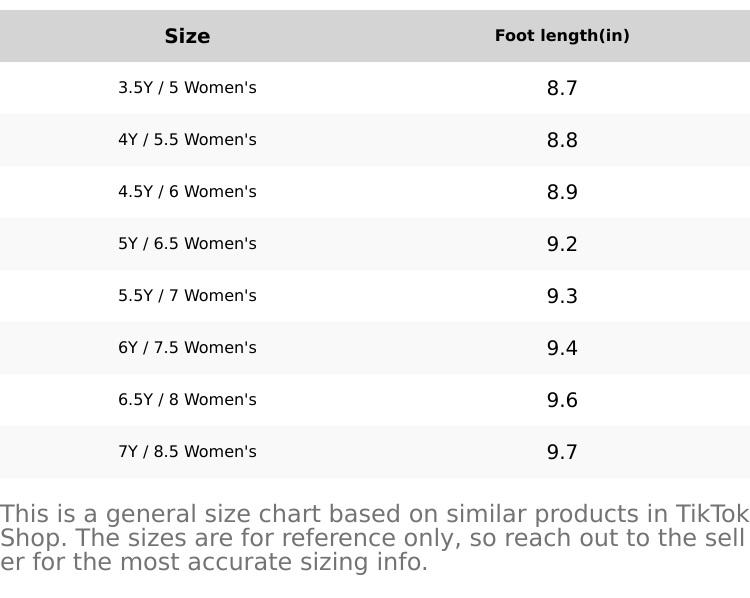Select the 3.5Y / 5 Women's size cell

pyautogui.click(x=187, y=88)
